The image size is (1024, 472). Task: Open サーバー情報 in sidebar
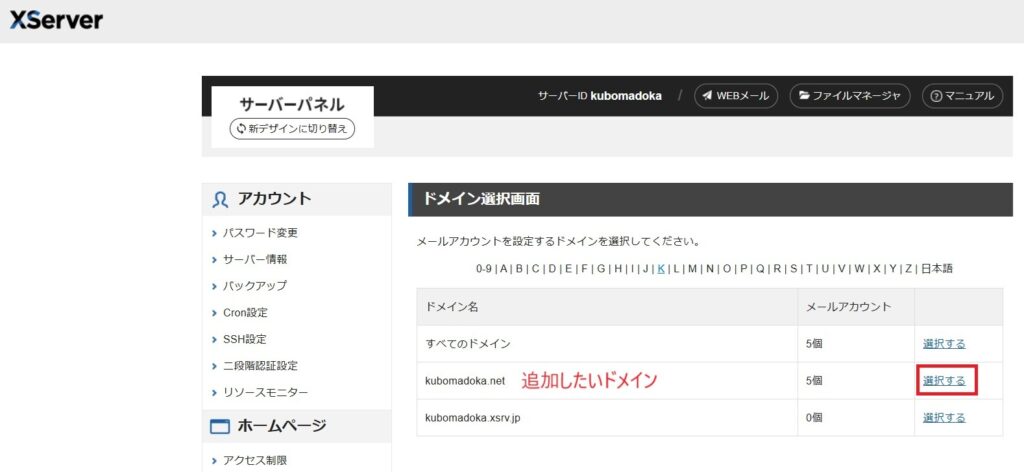(255, 259)
